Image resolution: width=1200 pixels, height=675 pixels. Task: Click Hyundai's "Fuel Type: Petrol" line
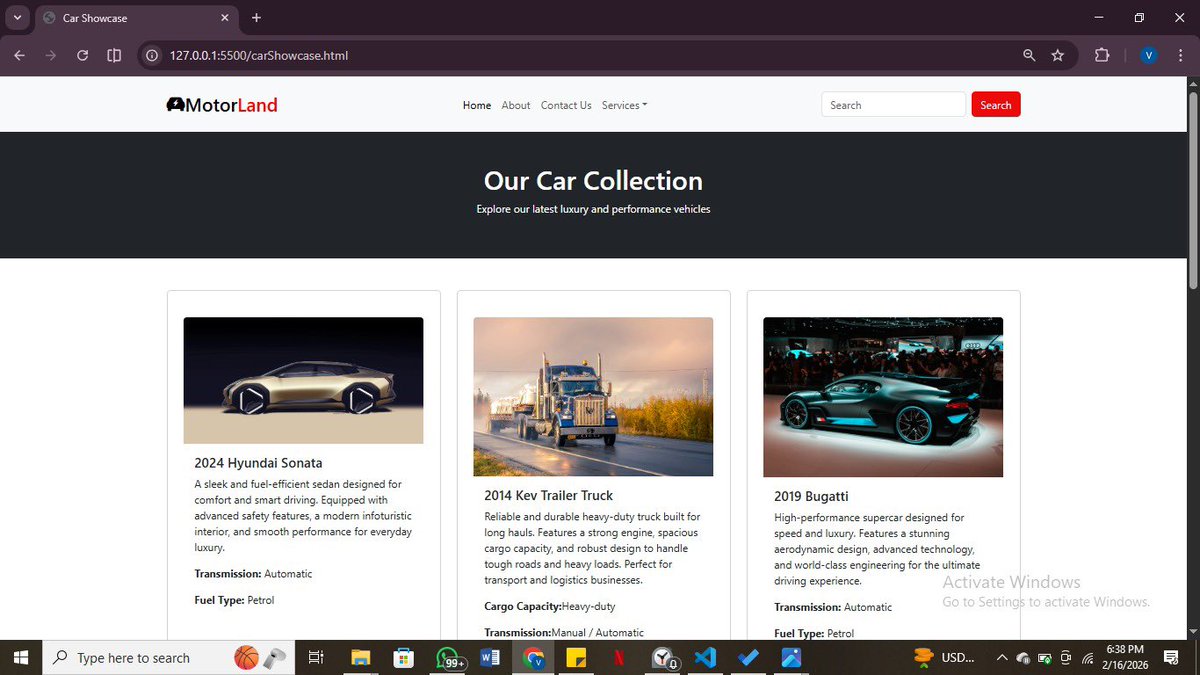(234, 600)
